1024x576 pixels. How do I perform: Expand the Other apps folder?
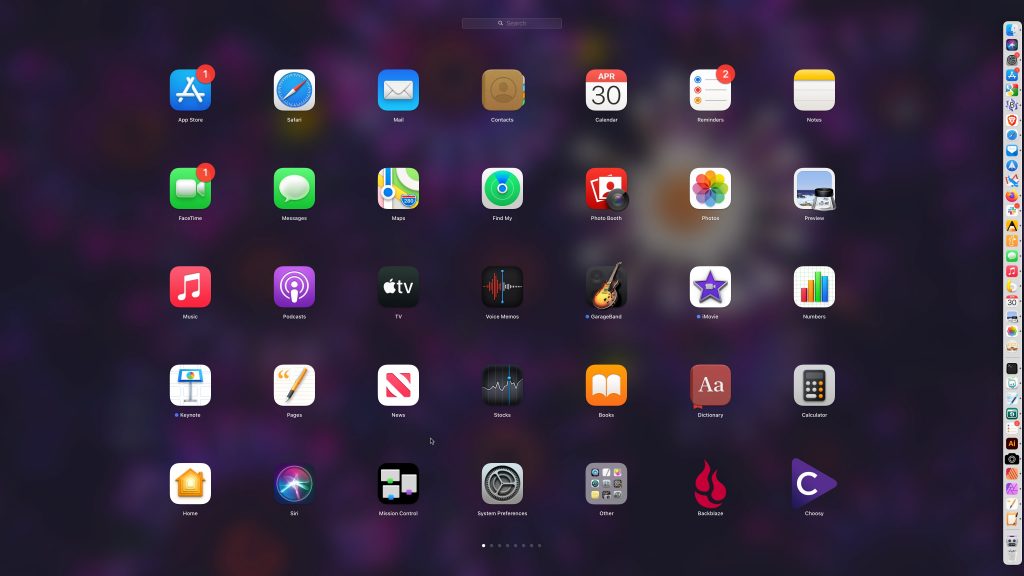[606, 484]
